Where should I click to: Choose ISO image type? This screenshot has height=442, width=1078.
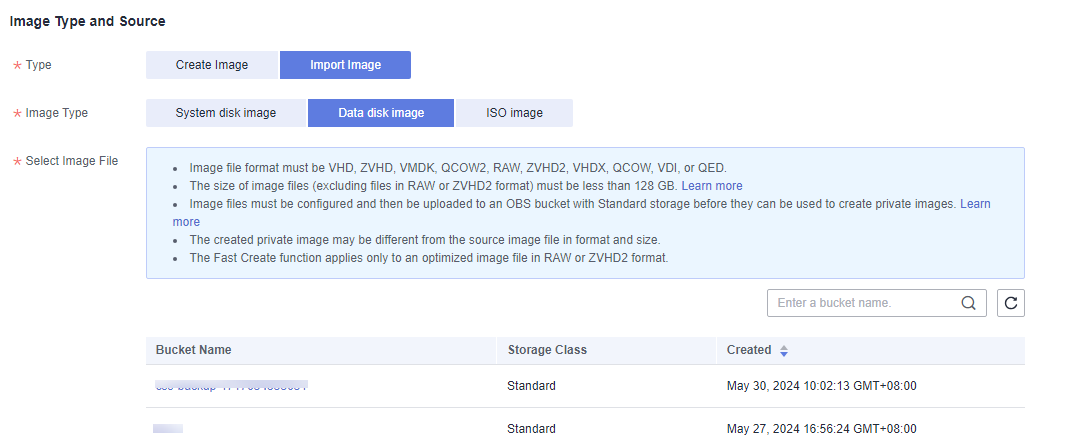[x=514, y=113]
